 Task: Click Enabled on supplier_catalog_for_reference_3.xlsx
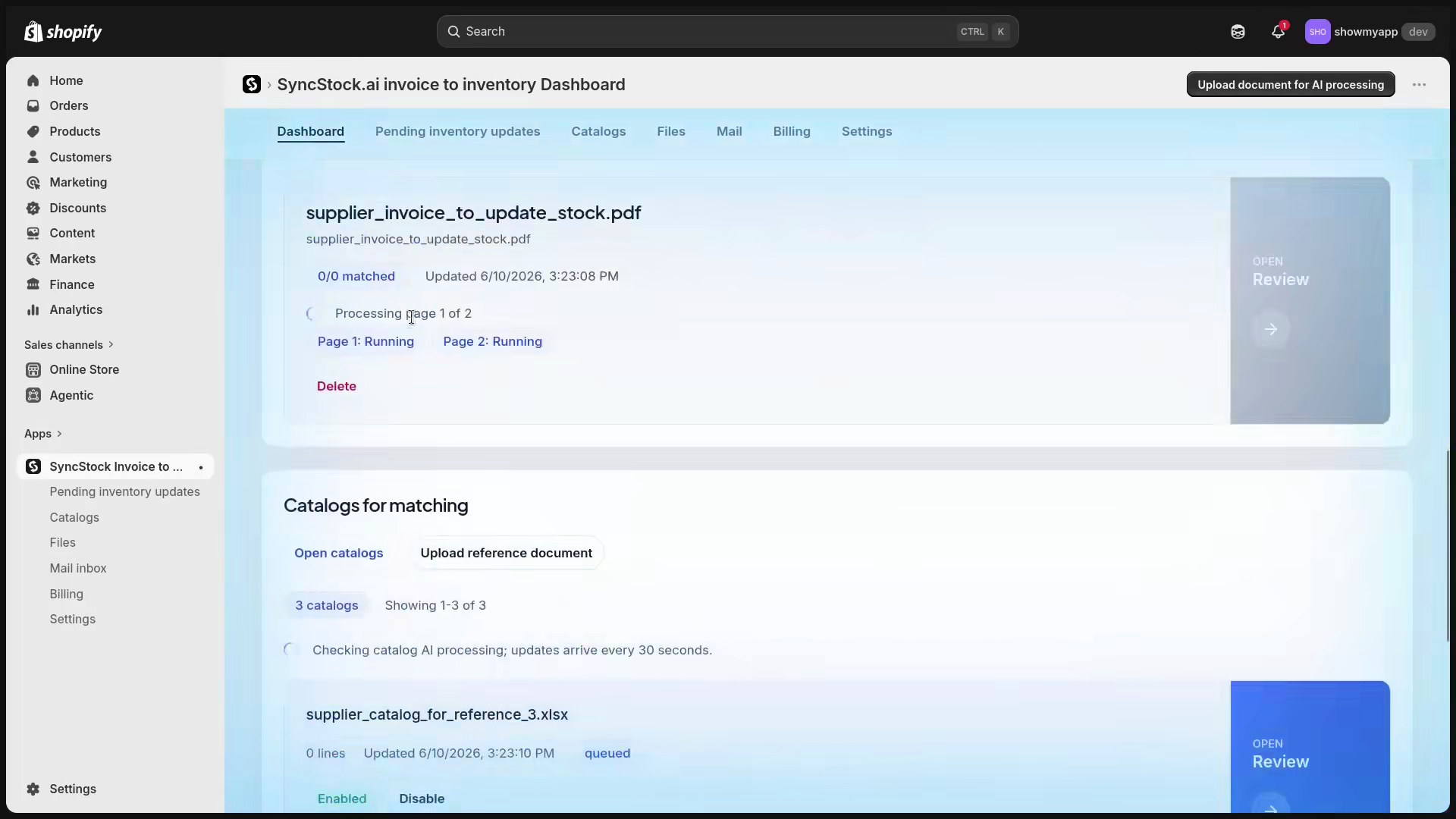pos(342,799)
